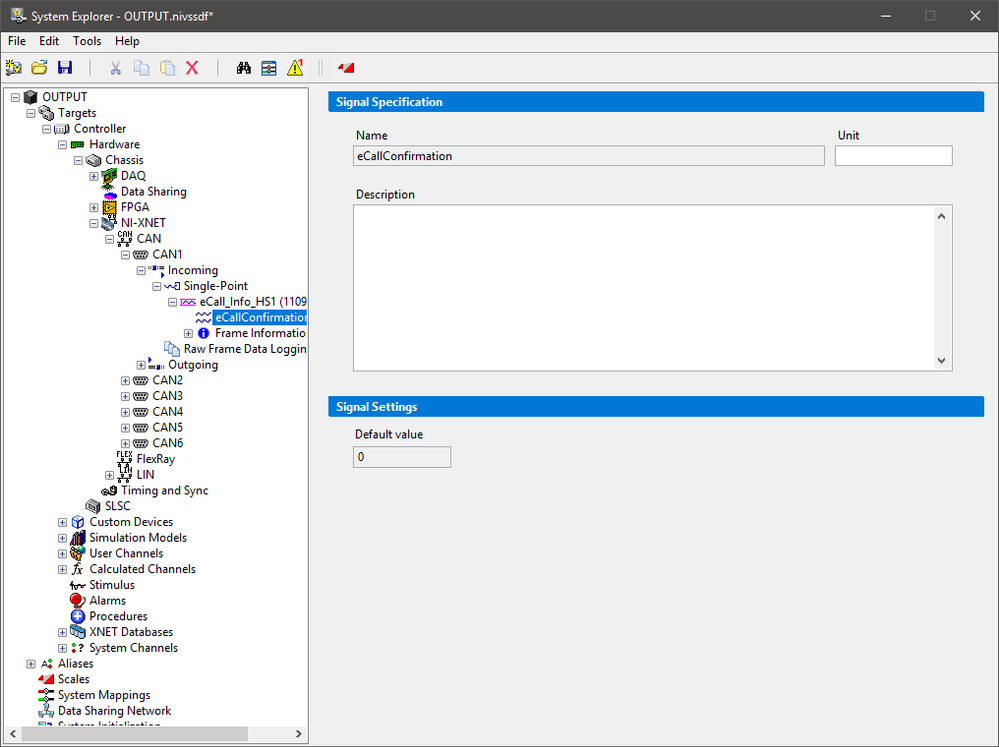Click the signal Name field
This screenshot has width=999, height=747.
click(x=589, y=156)
